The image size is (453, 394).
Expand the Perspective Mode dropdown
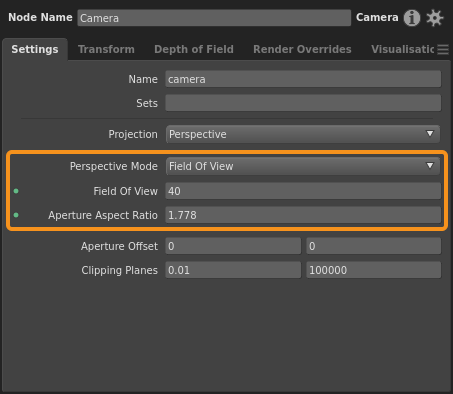point(303,166)
